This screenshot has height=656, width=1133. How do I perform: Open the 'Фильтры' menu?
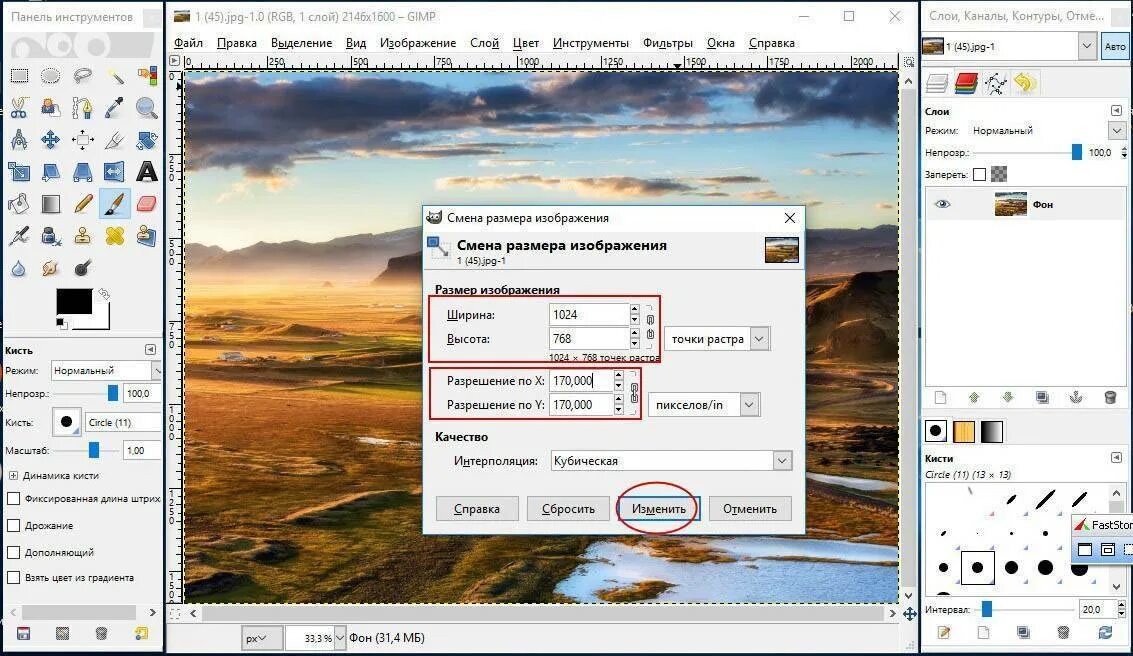click(x=668, y=43)
